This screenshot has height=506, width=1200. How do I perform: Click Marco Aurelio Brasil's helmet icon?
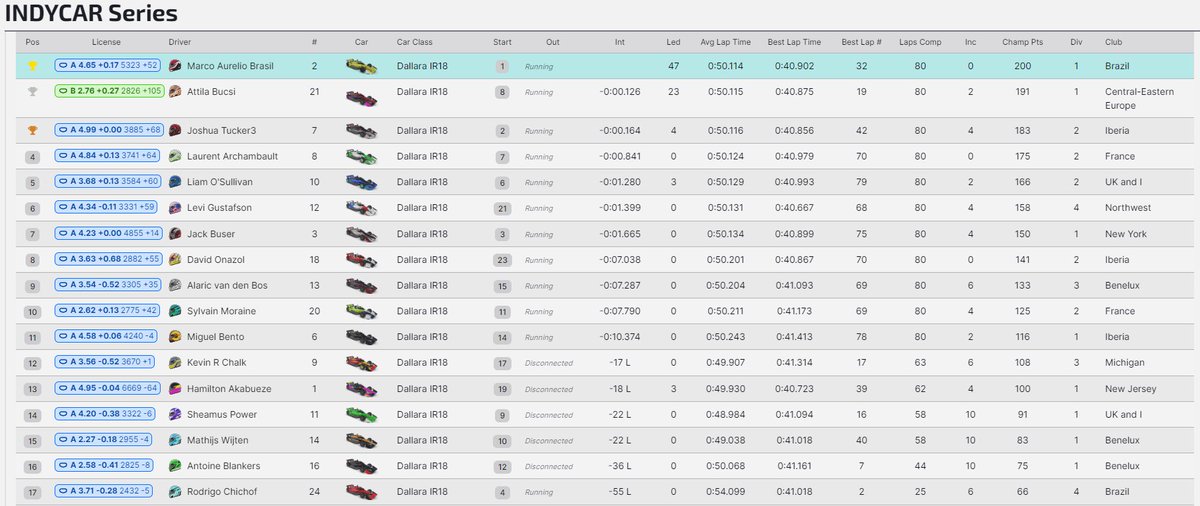(176, 66)
